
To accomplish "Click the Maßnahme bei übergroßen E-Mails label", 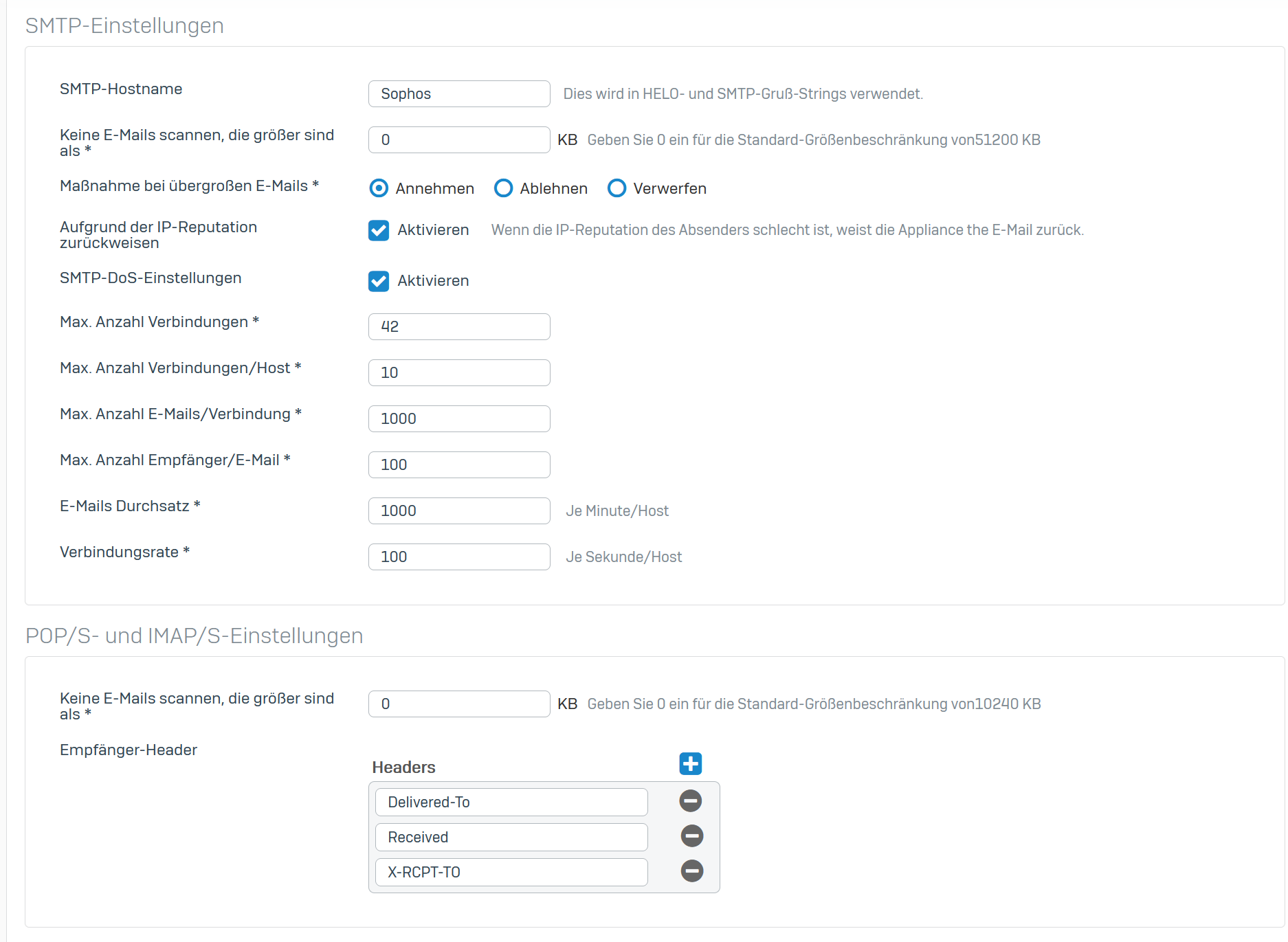I will [189, 186].
